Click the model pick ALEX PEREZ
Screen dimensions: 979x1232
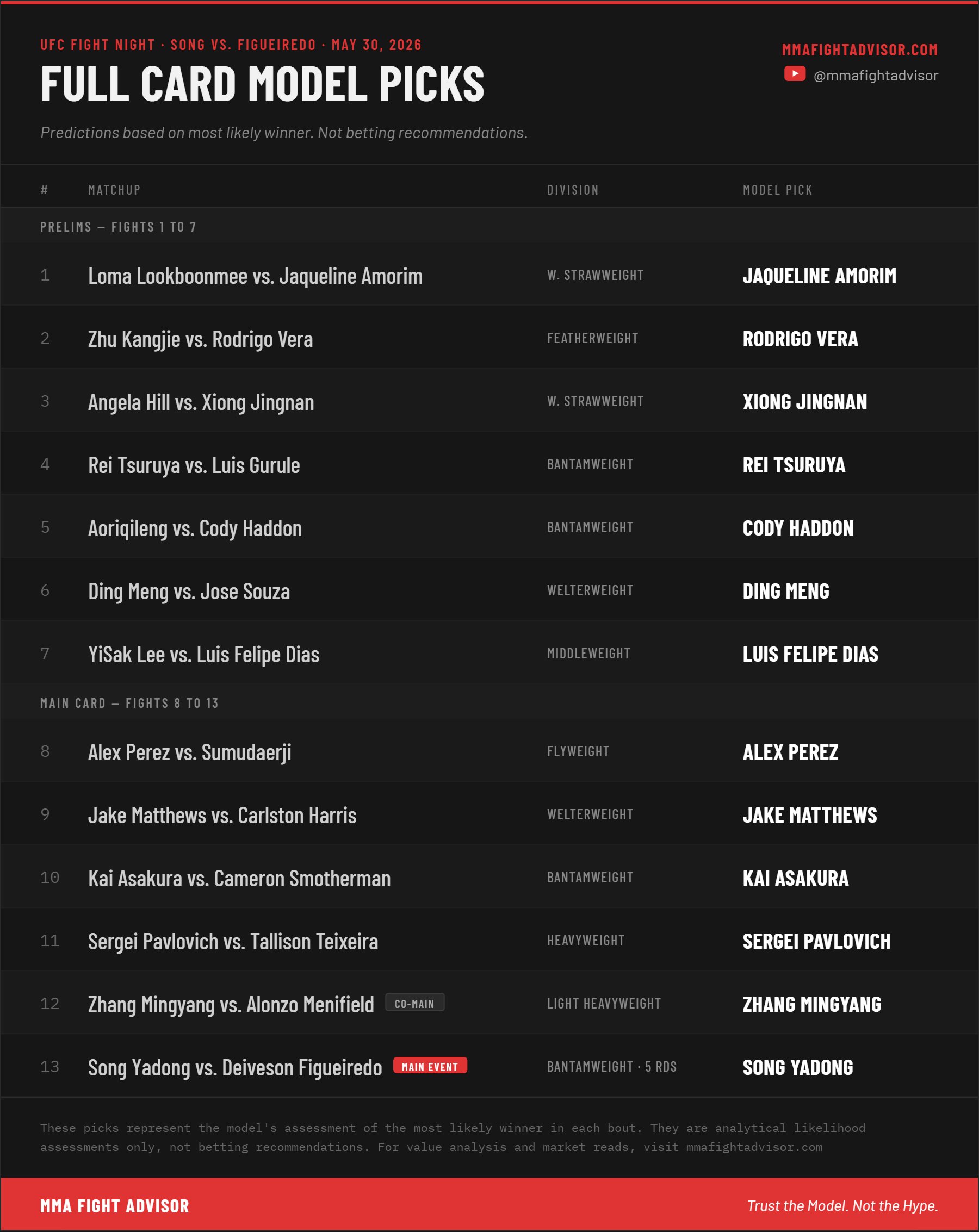(x=790, y=752)
